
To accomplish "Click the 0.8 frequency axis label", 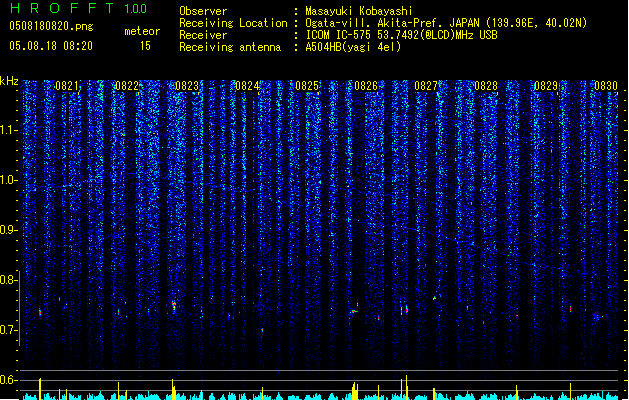I will [9, 280].
